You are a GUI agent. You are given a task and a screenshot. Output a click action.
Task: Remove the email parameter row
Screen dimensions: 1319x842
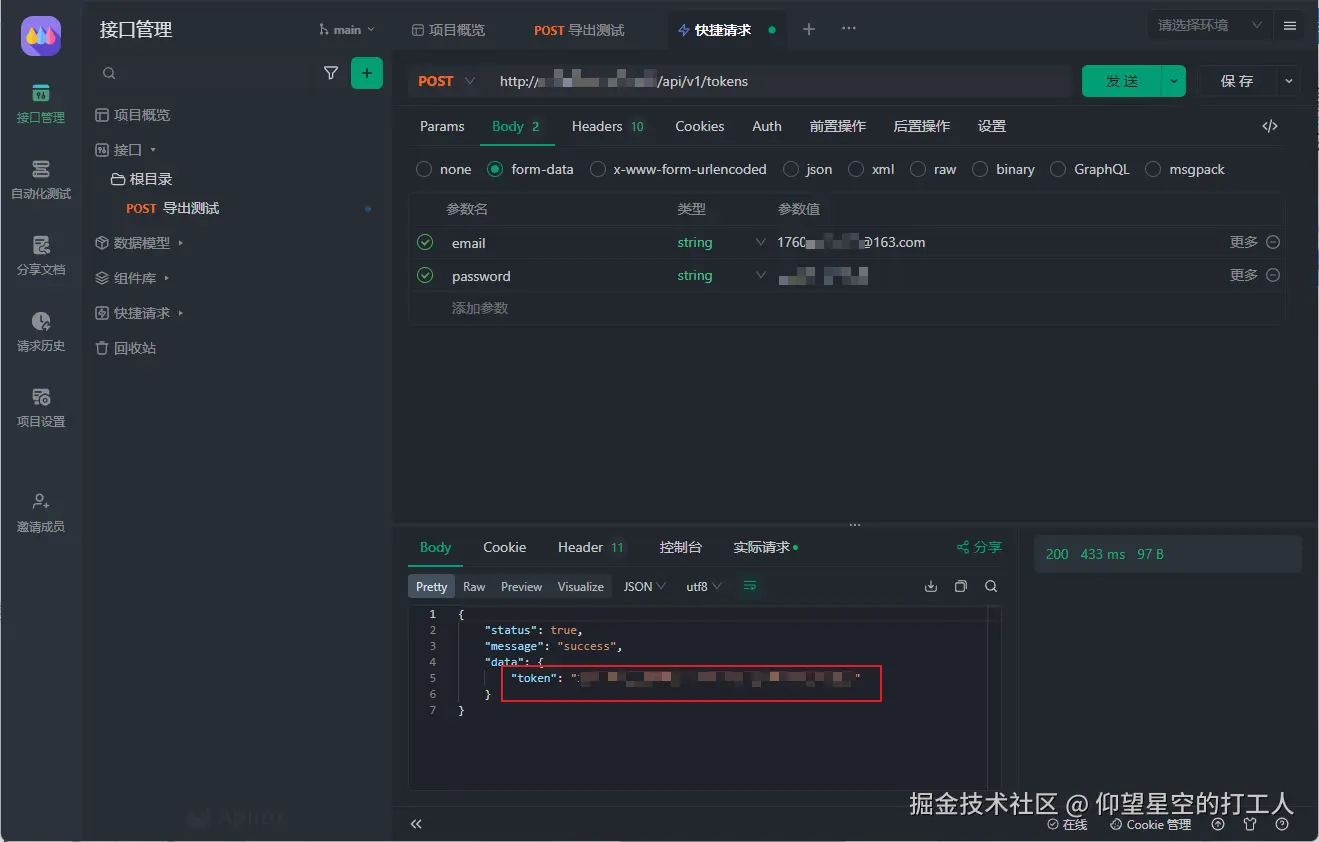point(1273,242)
